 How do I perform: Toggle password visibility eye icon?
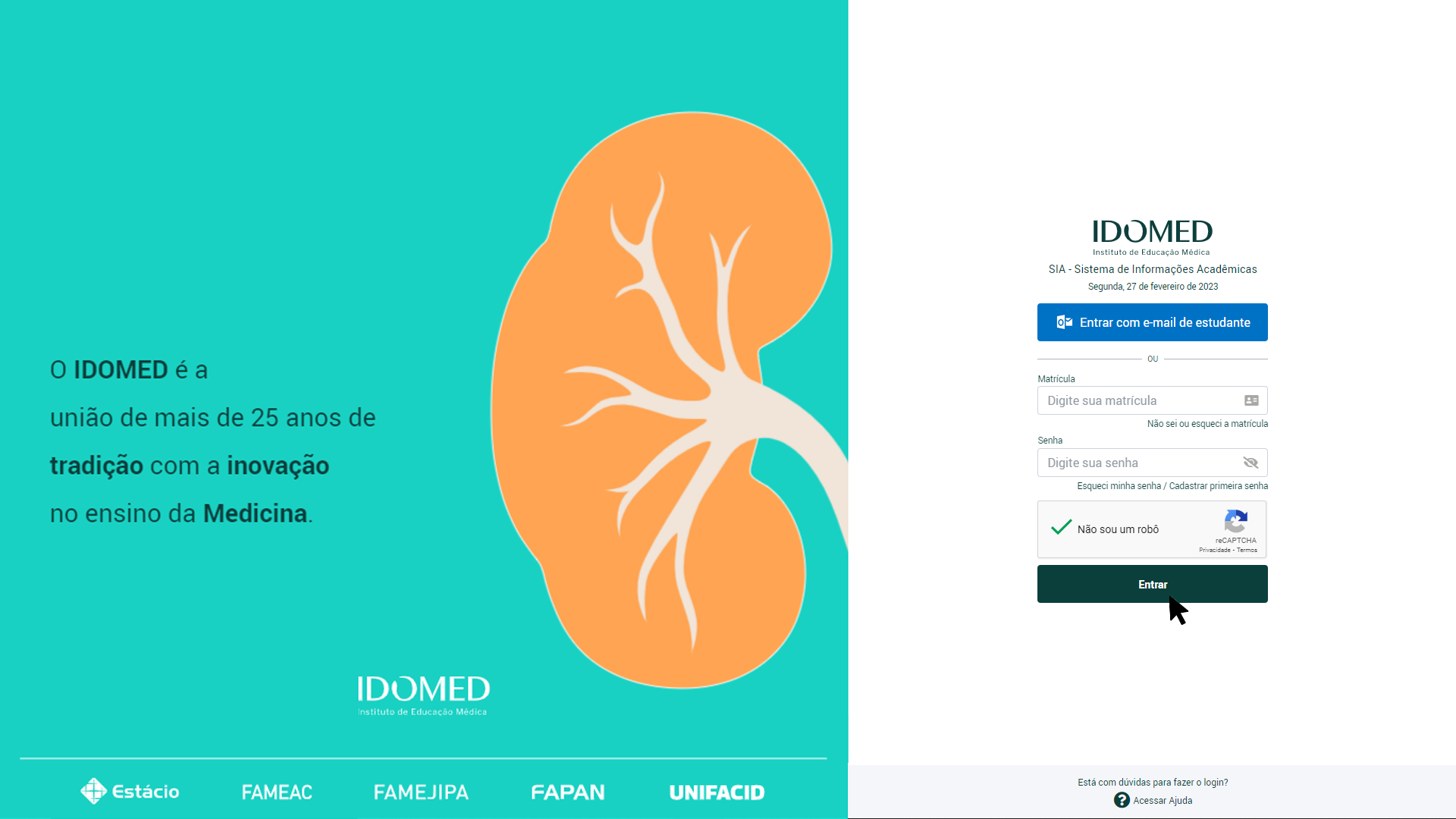pyautogui.click(x=1250, y=463)
